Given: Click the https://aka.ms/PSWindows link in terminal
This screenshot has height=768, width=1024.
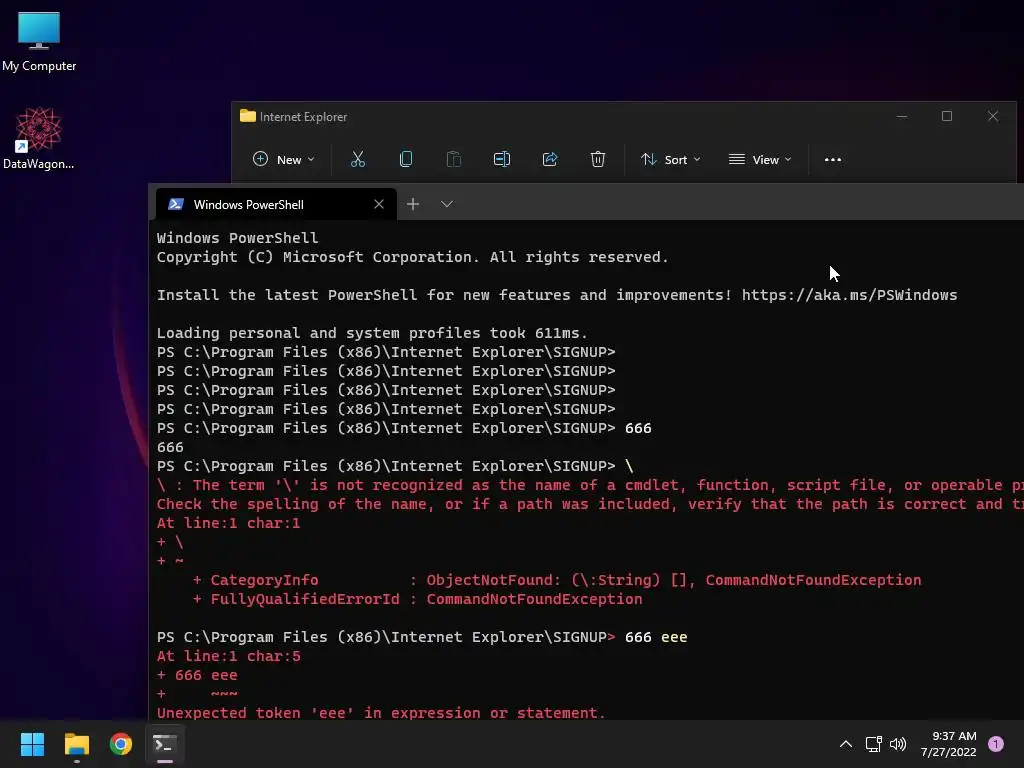Looking at the screenshot, I should pyautogui.click(x=849, y=295).
